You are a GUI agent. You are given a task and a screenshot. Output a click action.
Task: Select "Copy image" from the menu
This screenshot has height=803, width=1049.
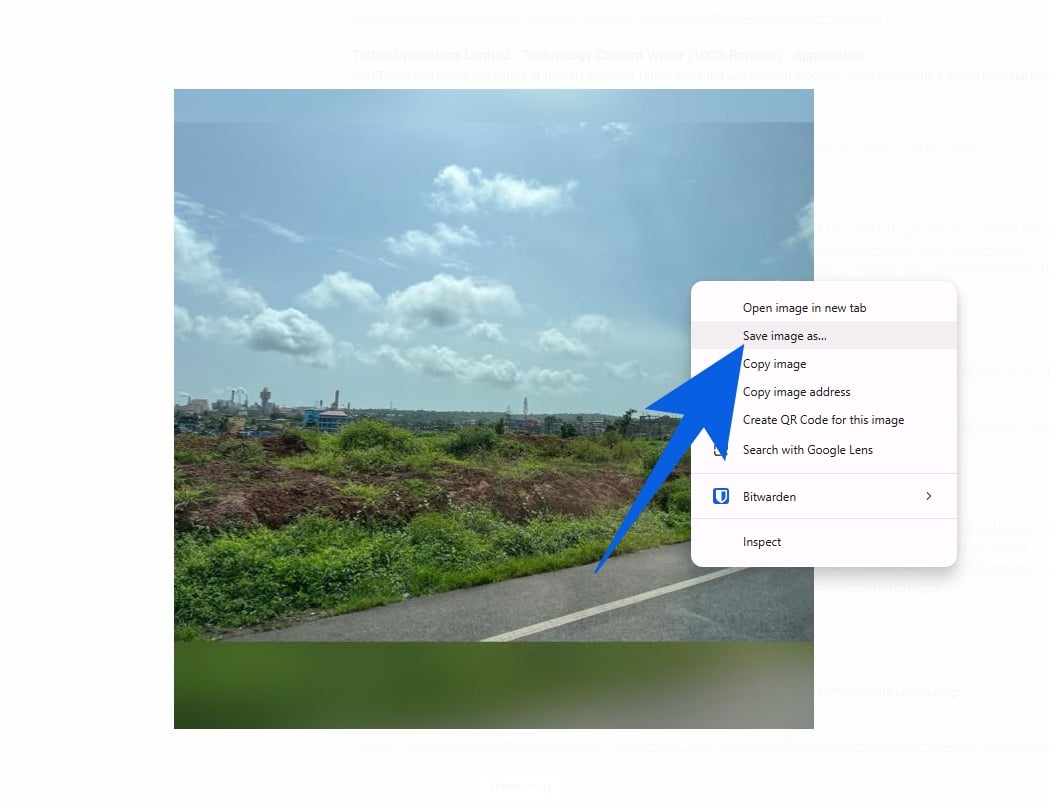(x=774, y=363)
